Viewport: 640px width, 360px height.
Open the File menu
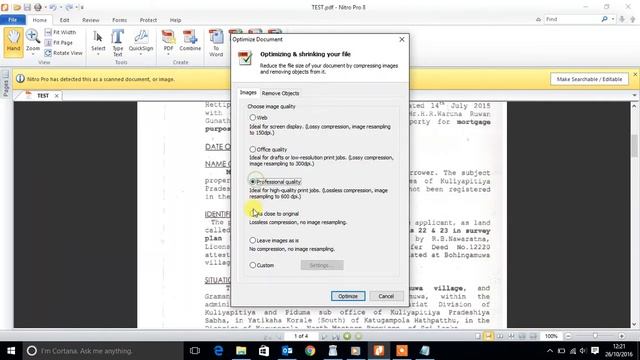tap(13, 20)
